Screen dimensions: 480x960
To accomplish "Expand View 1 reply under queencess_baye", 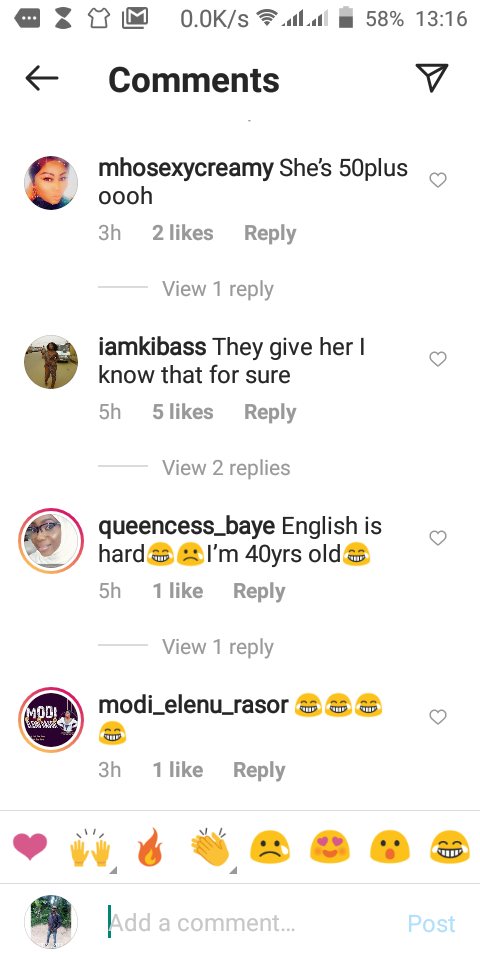I will pyautogui.click(x=217, y=647).
